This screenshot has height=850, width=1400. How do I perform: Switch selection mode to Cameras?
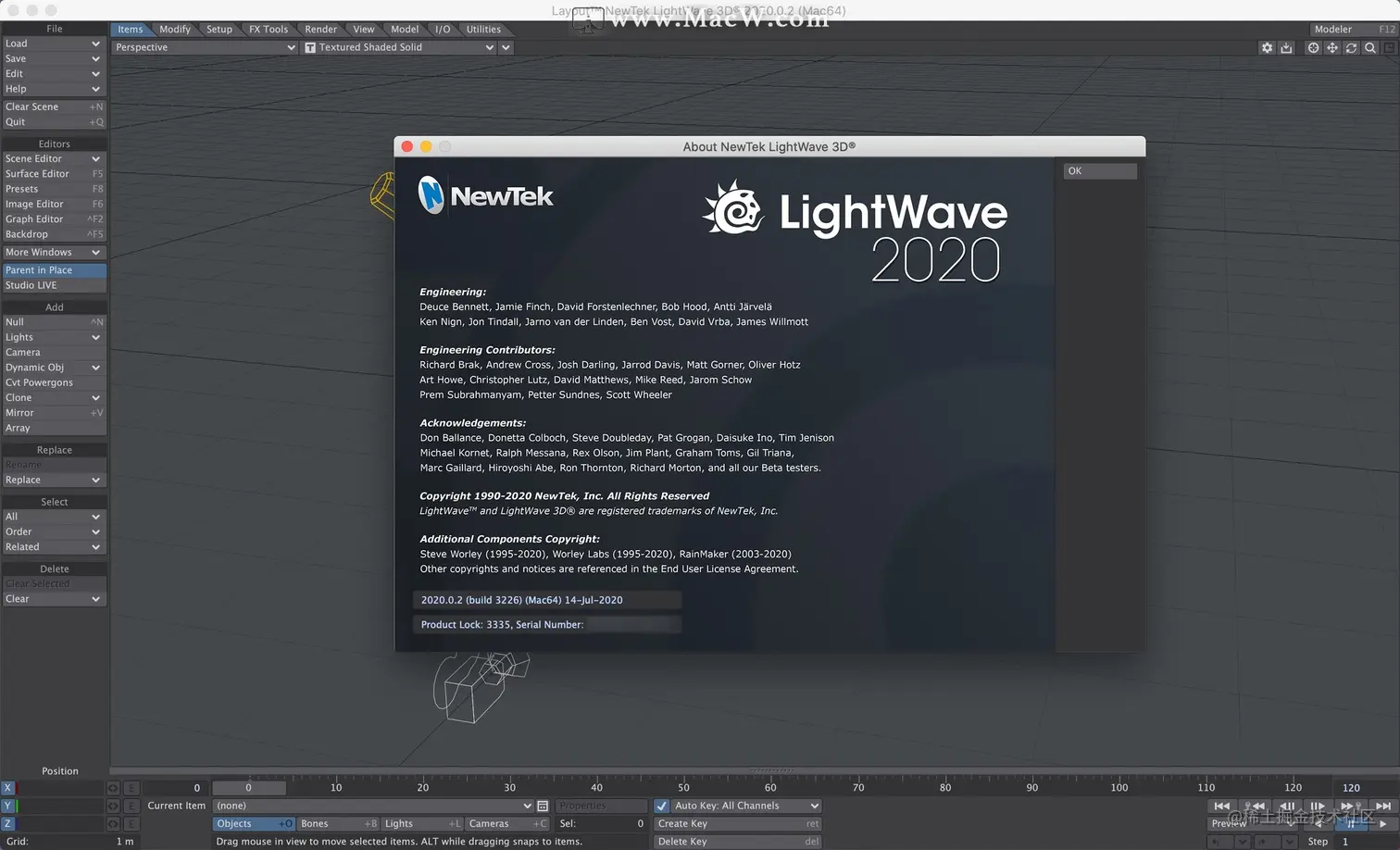coord(507,823)
